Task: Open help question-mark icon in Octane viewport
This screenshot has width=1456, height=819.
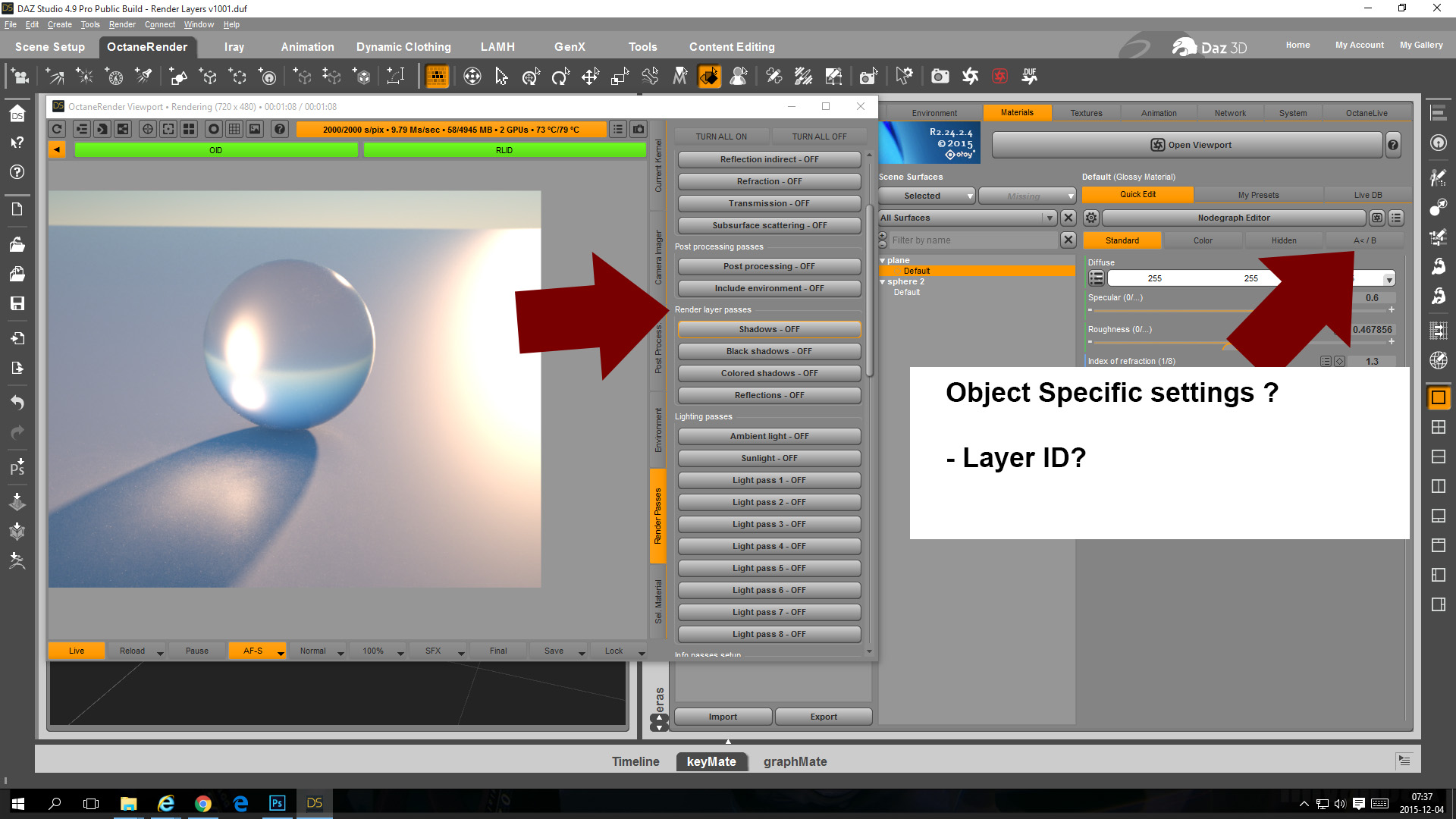Action: (x=280, y=130)
